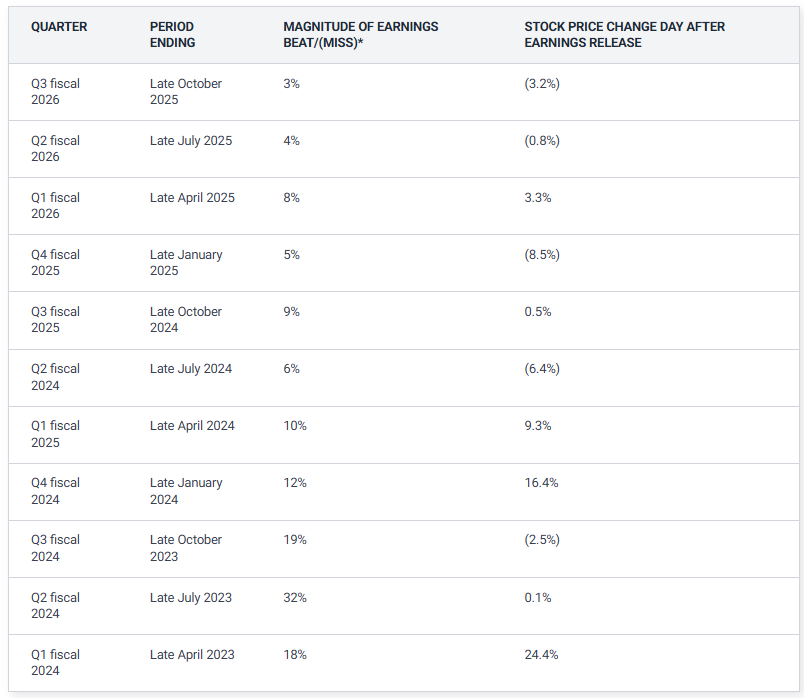Viewport: 804px width, 698px height.
Task: Click the 24.4% stock price change
Action: [x=541, y=655]
